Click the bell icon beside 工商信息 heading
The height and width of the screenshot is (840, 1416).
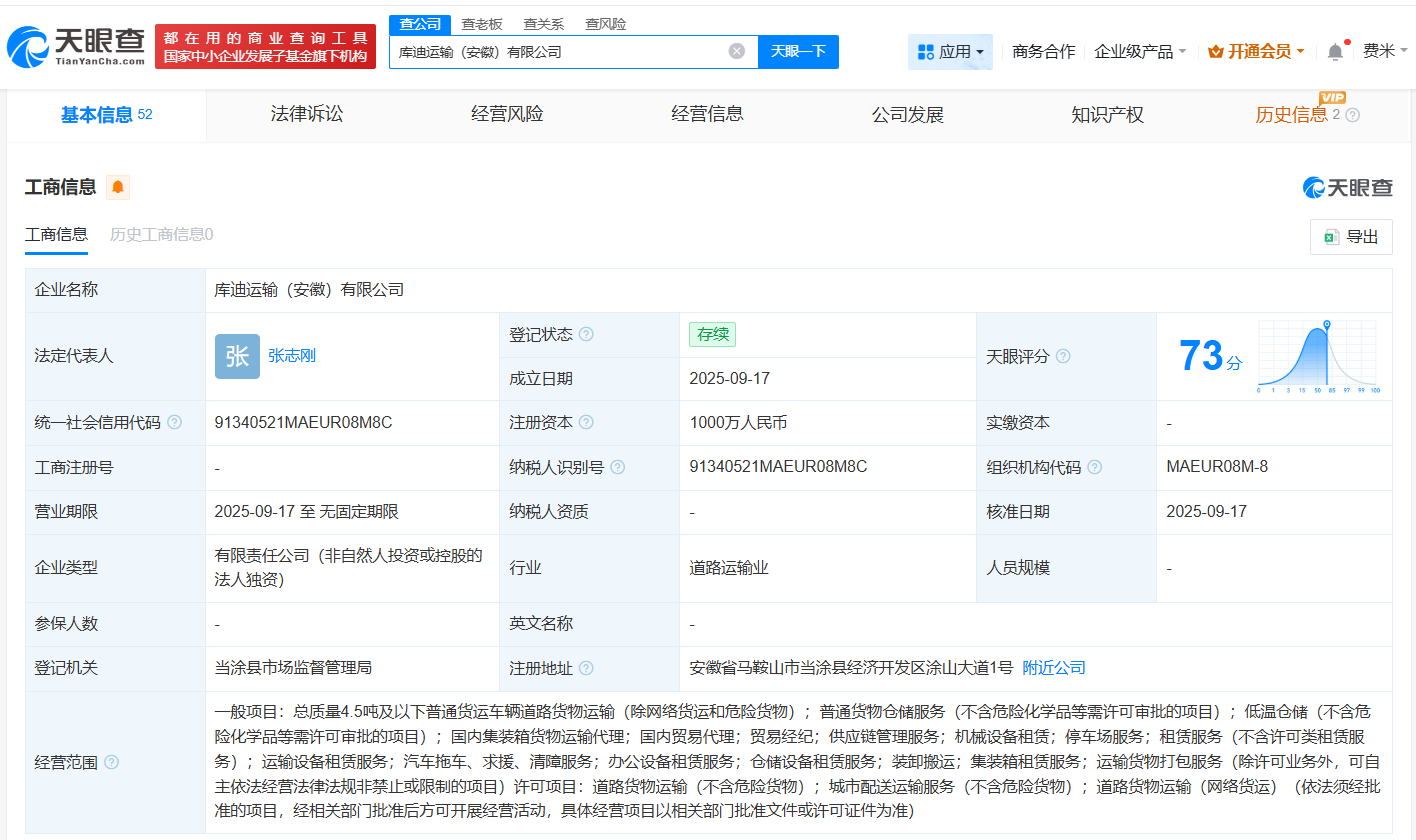pyautogui.click(x=117, y=187)
